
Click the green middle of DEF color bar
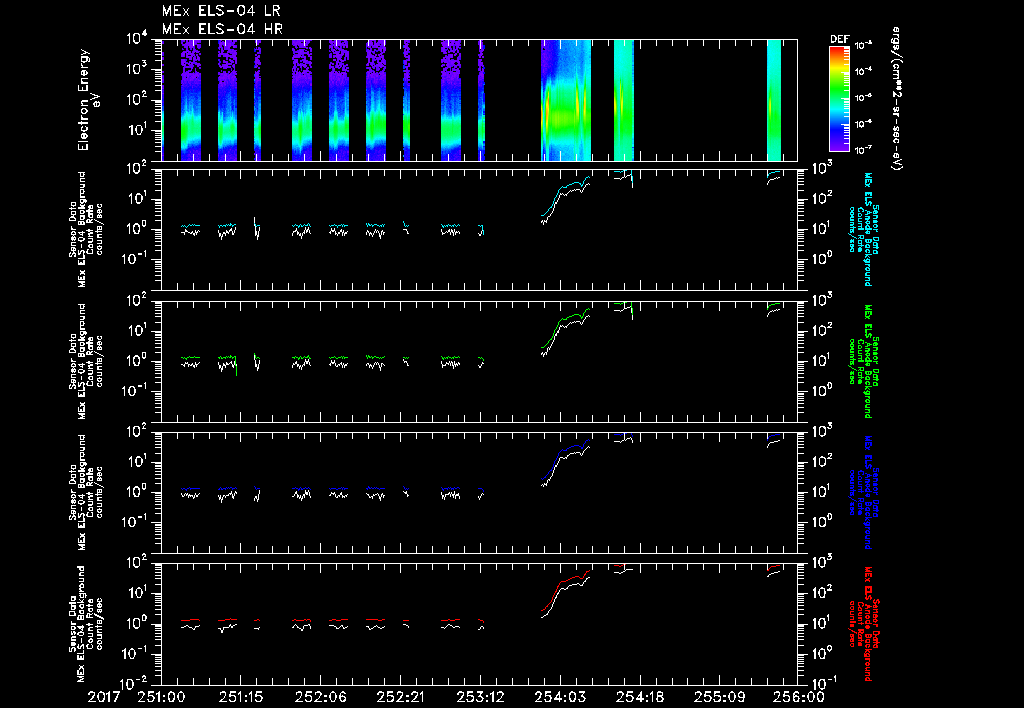(840, 91)
